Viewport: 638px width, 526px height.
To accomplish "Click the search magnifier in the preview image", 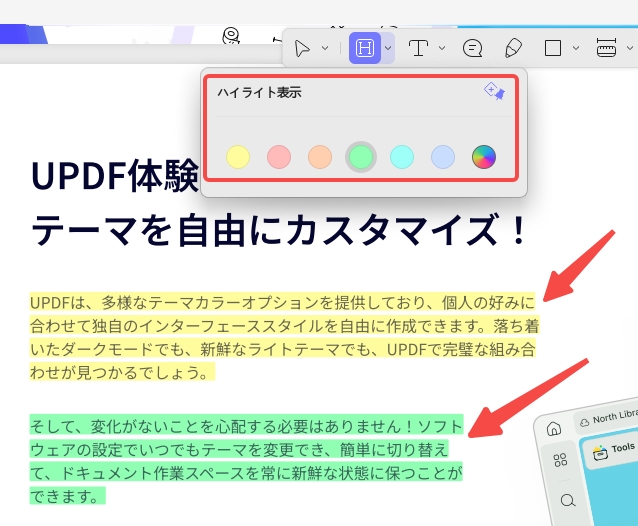I will point(568,500).
